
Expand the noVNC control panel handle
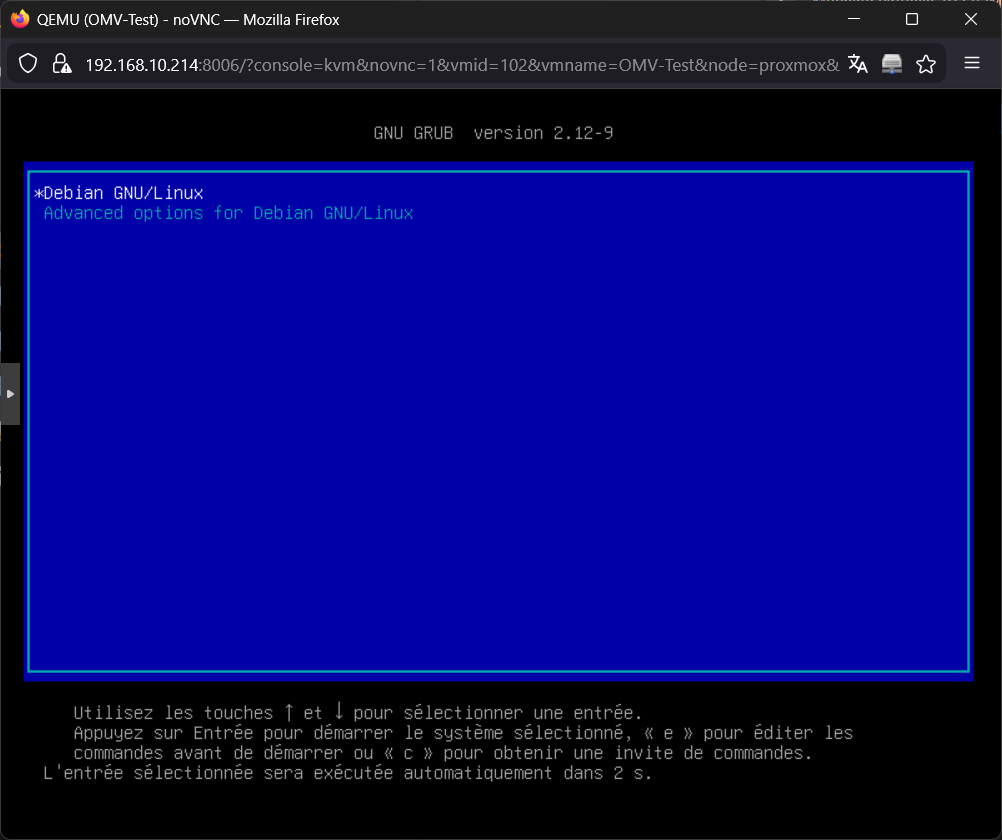click(10, 394)
